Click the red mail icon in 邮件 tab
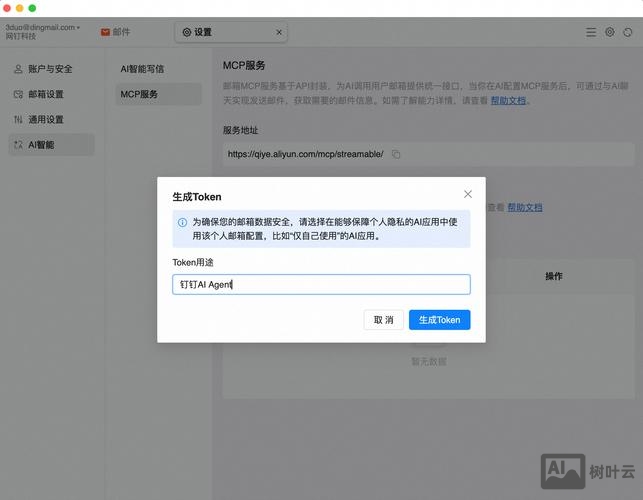This screenshot has height=500, width=643. (x=105, y=32)
